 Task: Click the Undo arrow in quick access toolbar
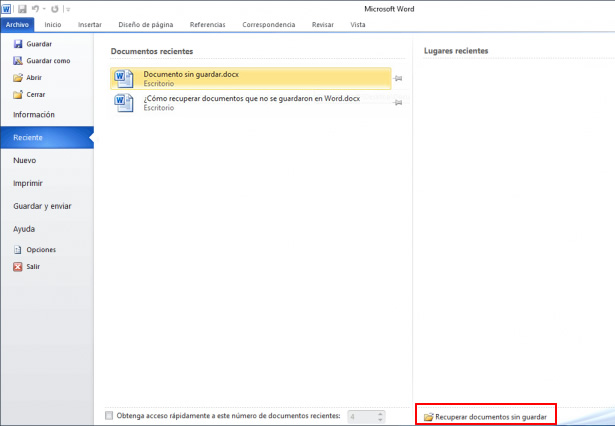click(35, 9)
